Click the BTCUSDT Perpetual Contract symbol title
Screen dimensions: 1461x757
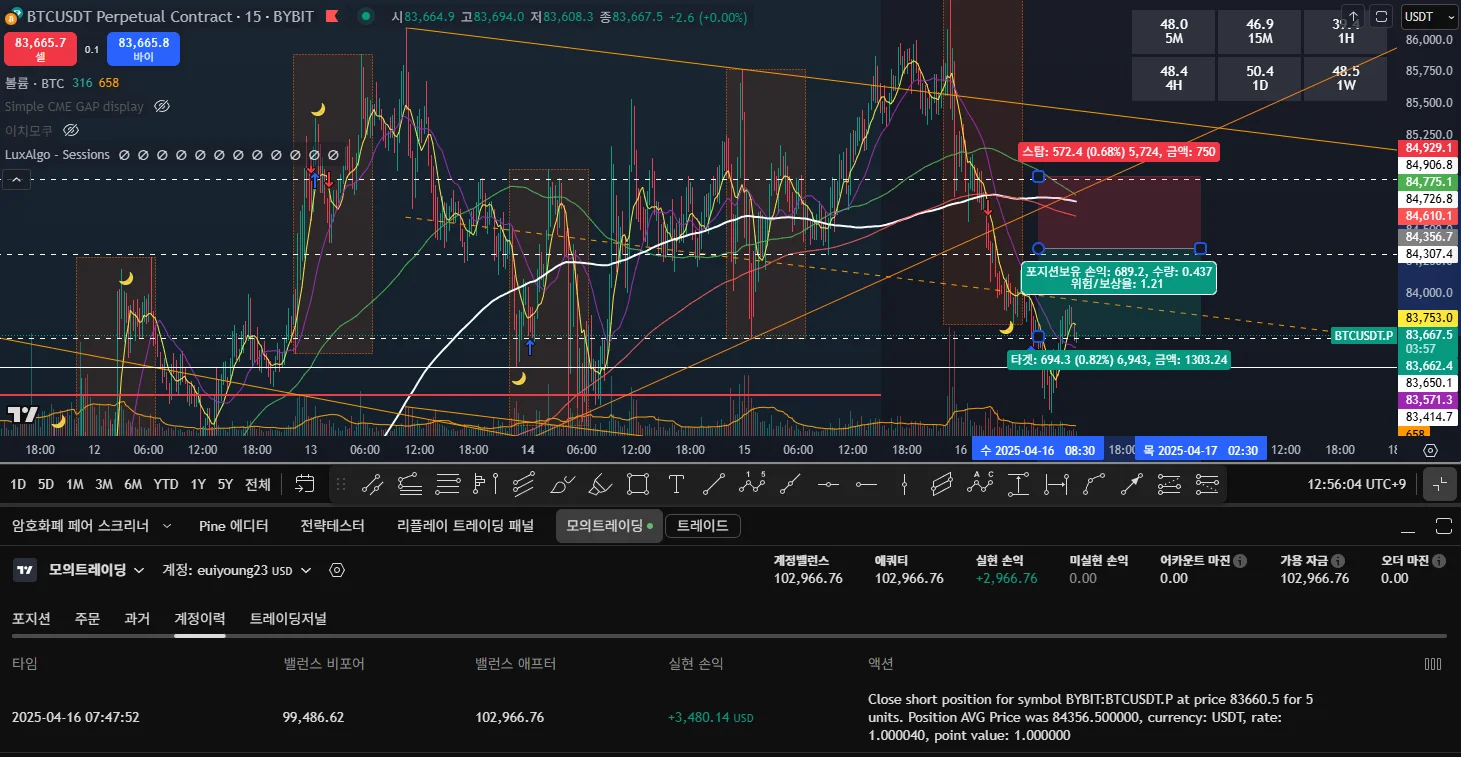(x=169, y=17)
